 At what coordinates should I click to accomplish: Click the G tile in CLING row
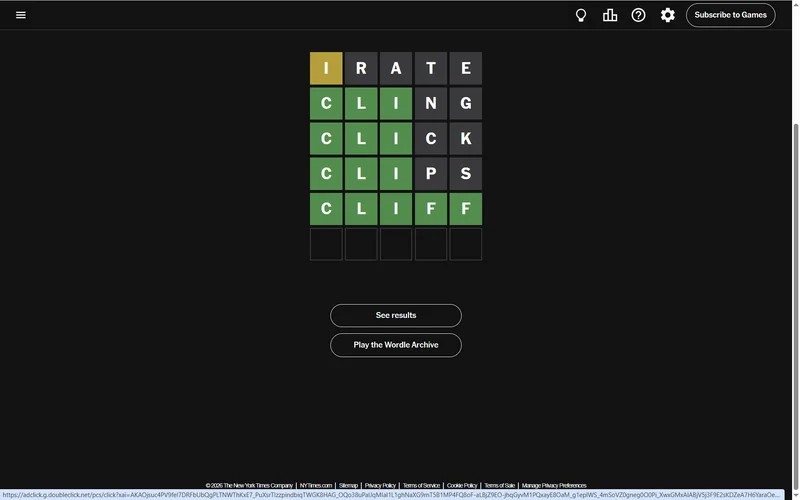click(x=466, y=104)
